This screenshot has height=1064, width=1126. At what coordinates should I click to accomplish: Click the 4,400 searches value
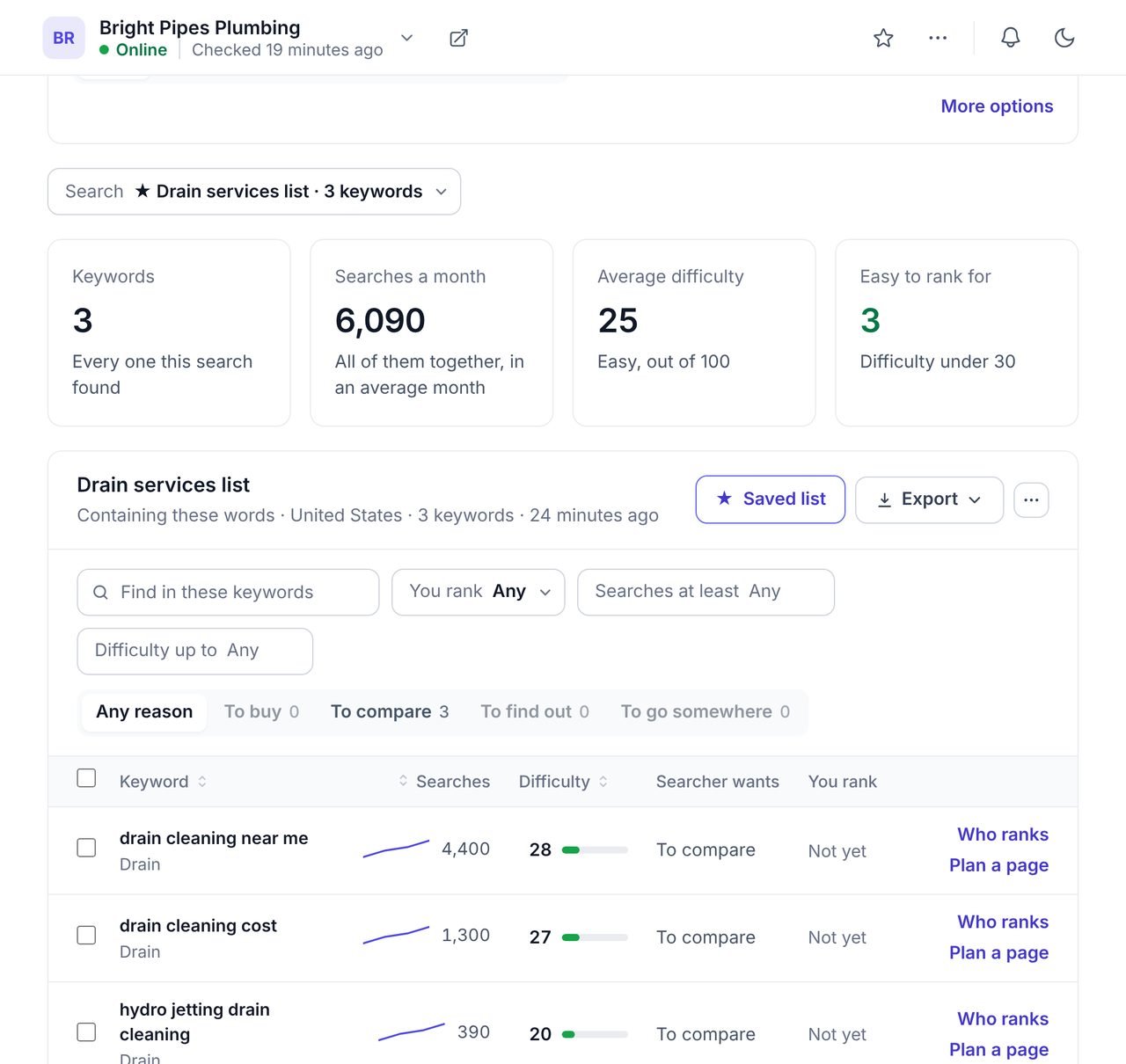465,849
